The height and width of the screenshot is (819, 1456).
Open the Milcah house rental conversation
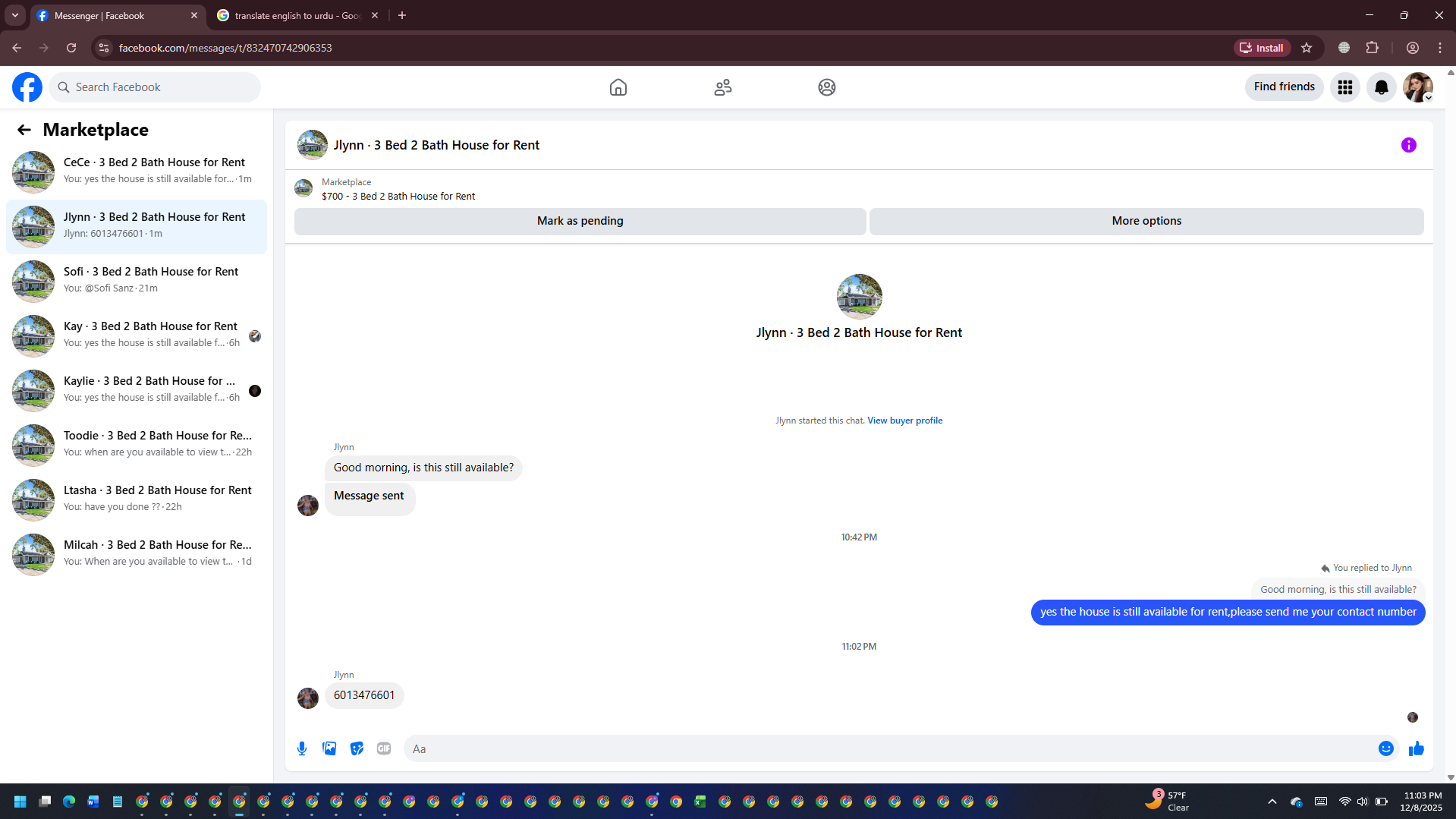pyautogui.click(x=137, y=554)
